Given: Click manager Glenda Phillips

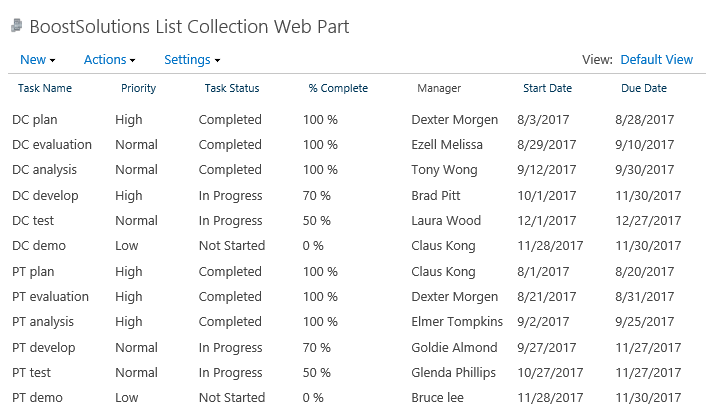Looking at the screenshot, I should click(x=454, y=372).
